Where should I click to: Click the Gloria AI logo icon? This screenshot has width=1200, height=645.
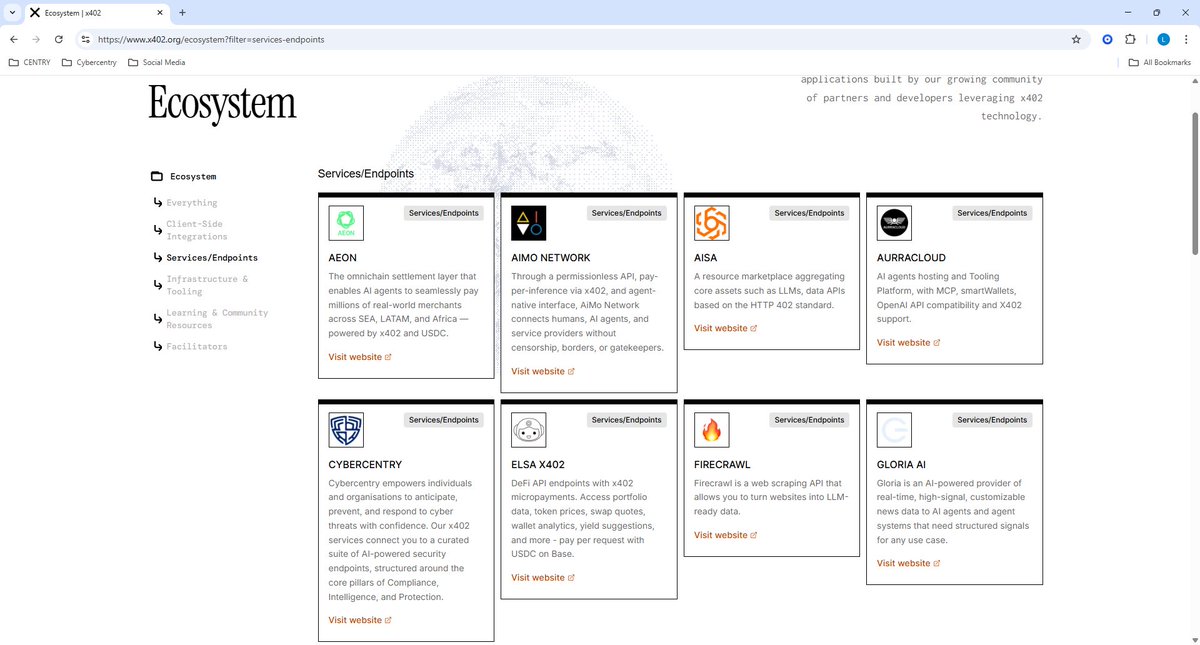click(x=894, y=430)
